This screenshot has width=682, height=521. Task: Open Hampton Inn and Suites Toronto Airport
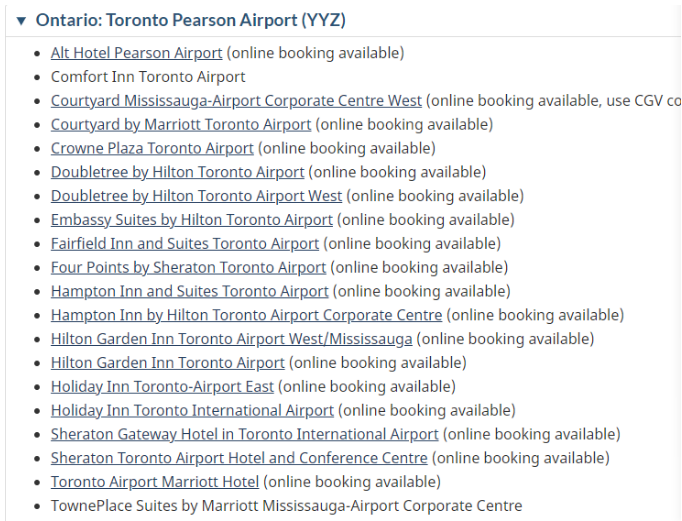point(189,292)
